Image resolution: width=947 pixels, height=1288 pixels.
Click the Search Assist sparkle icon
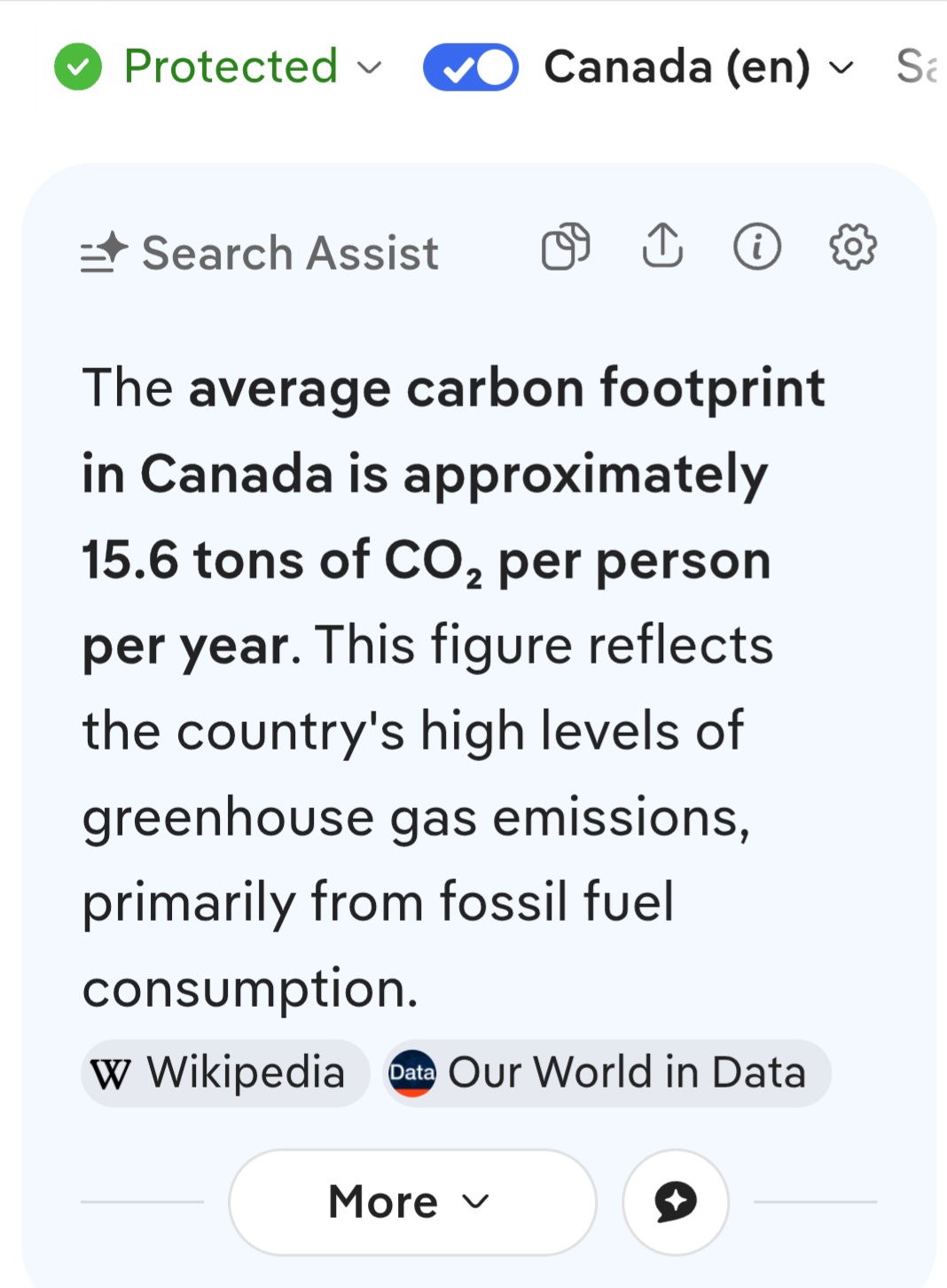(105, 252)
